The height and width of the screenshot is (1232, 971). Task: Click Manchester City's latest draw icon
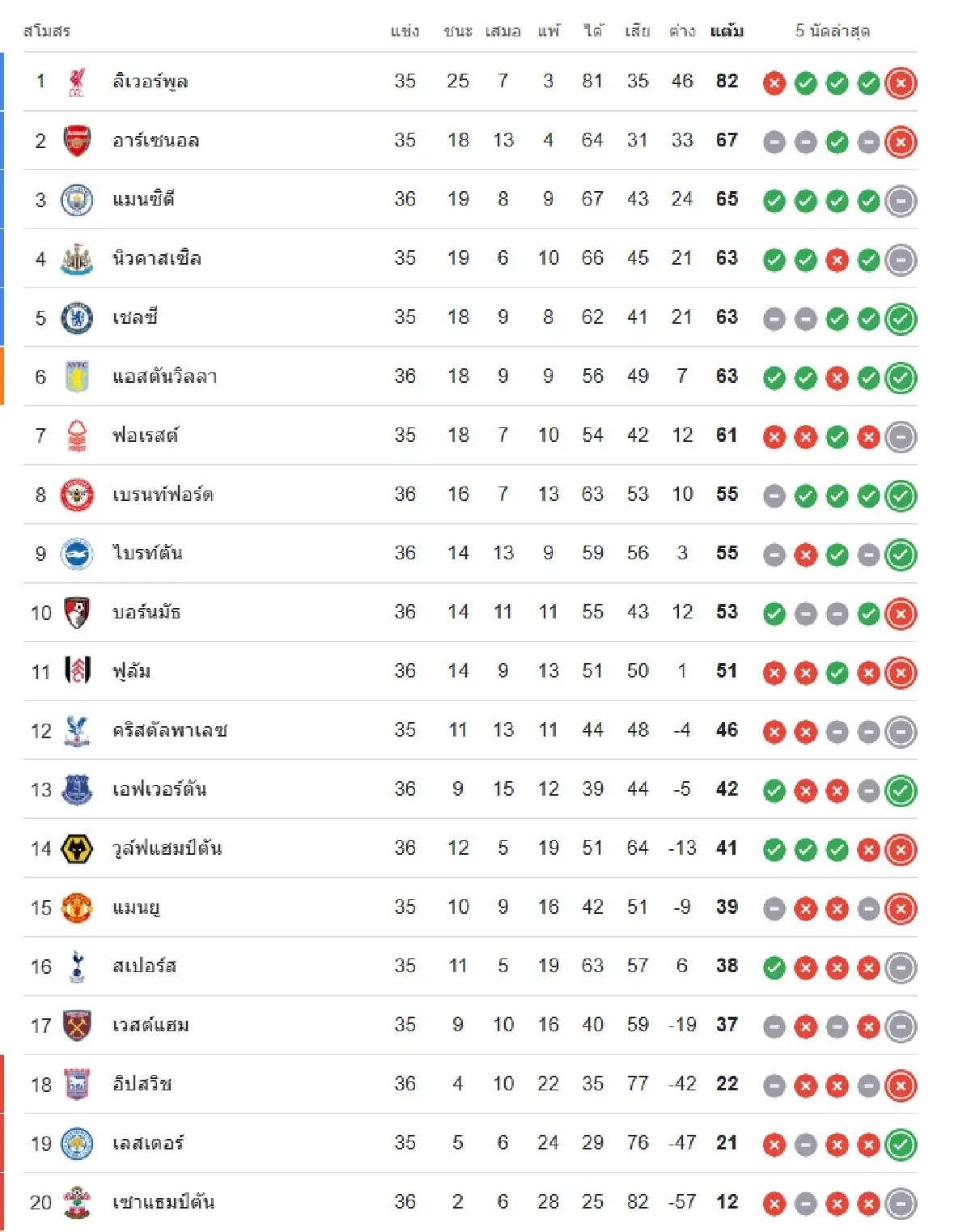point(901,201)
